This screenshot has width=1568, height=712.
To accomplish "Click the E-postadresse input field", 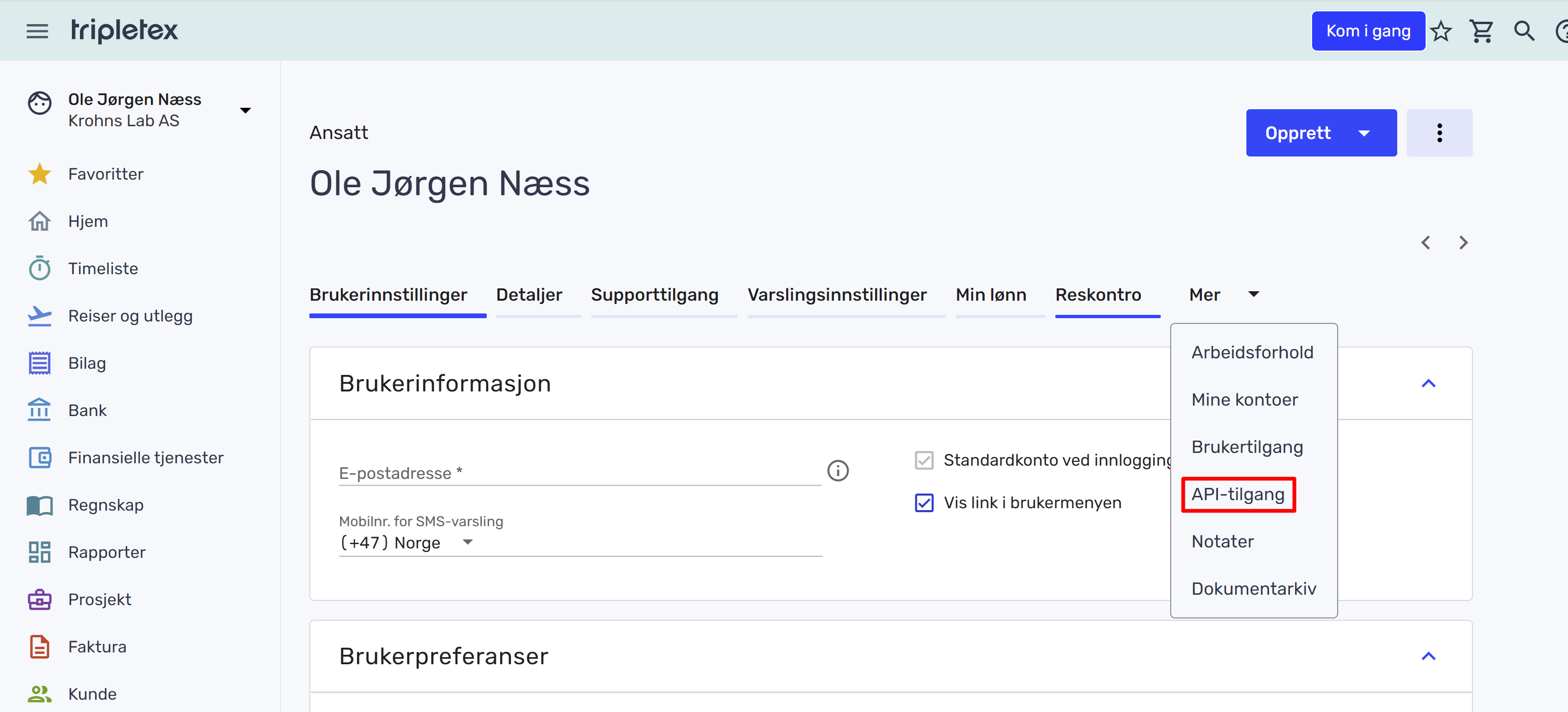I will coord(578,473).
